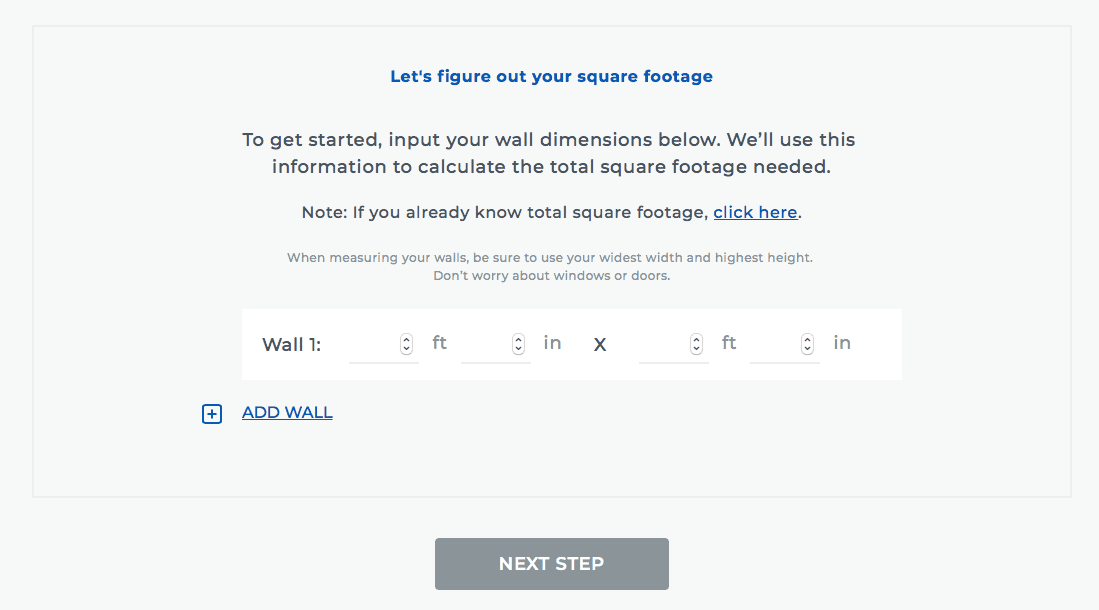Focus the first inches input of Wall 1
The height and width of the screenshot is (610, 1099).
click(485, 344)
